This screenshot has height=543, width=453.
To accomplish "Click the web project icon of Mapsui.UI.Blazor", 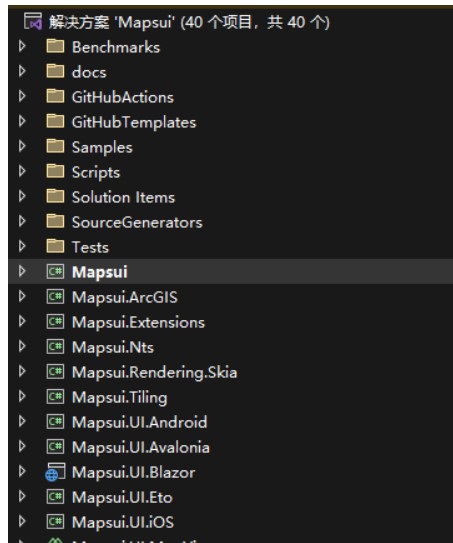I will 55,472.
